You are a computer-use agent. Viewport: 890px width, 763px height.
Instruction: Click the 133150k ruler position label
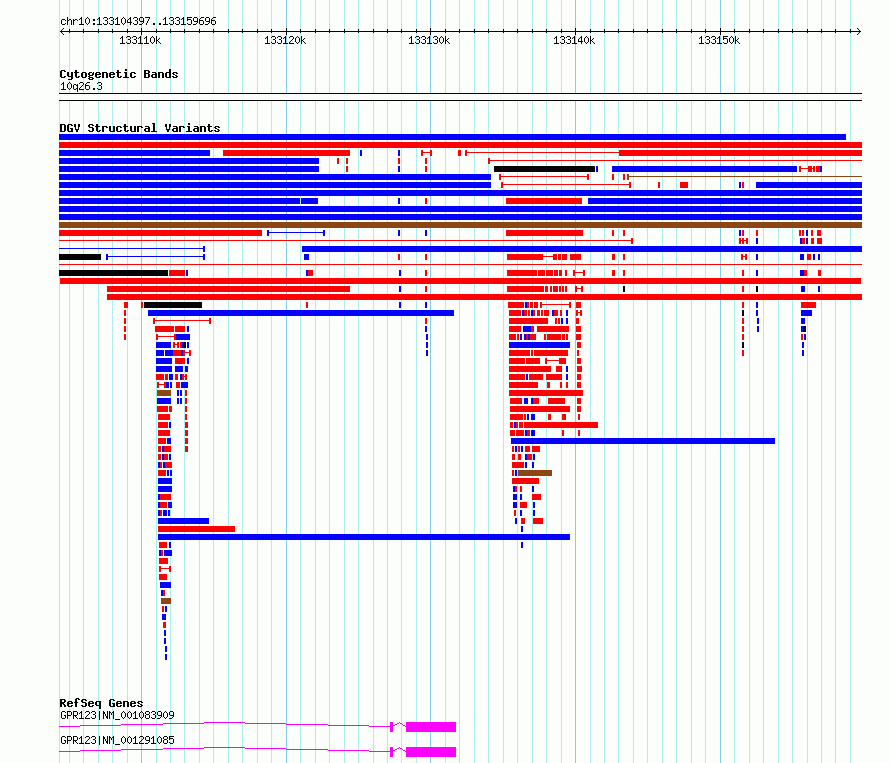(x=719, y=40)
